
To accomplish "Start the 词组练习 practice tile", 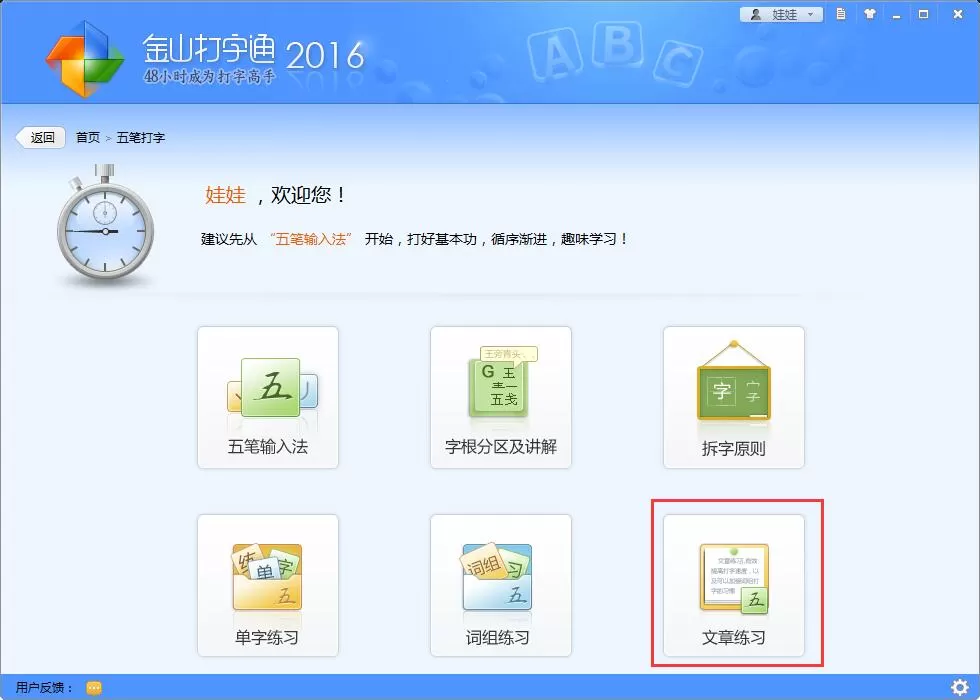I will tap(501, 585).
